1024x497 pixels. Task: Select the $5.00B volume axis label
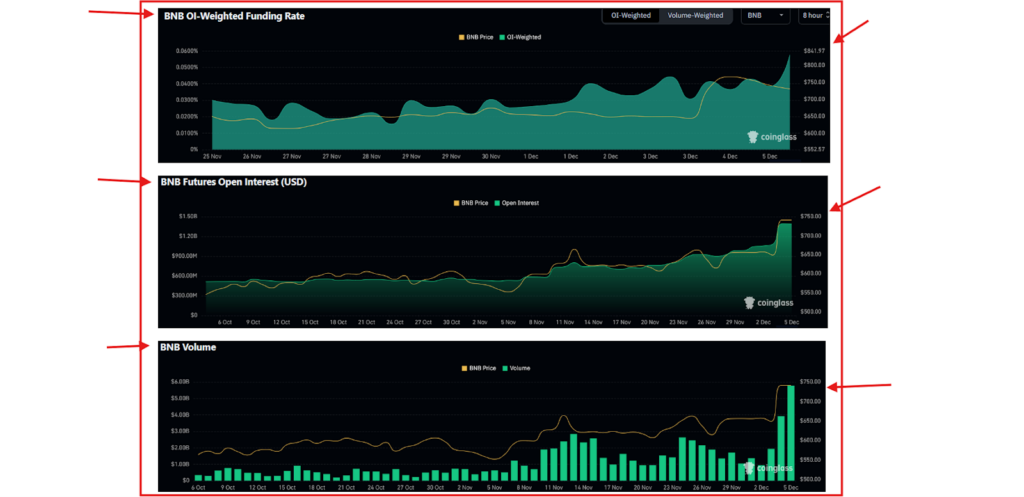180,398
